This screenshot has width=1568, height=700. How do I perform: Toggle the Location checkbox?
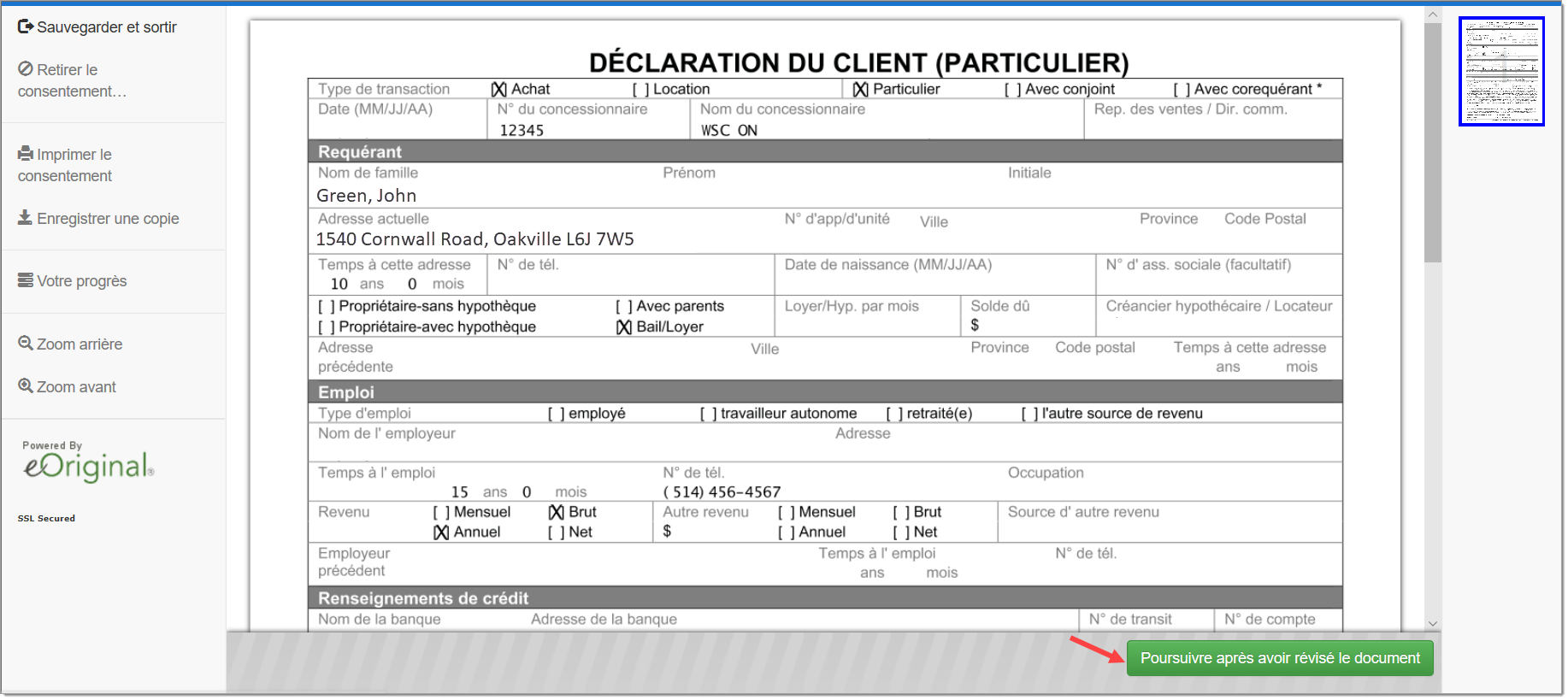[641, 89]
